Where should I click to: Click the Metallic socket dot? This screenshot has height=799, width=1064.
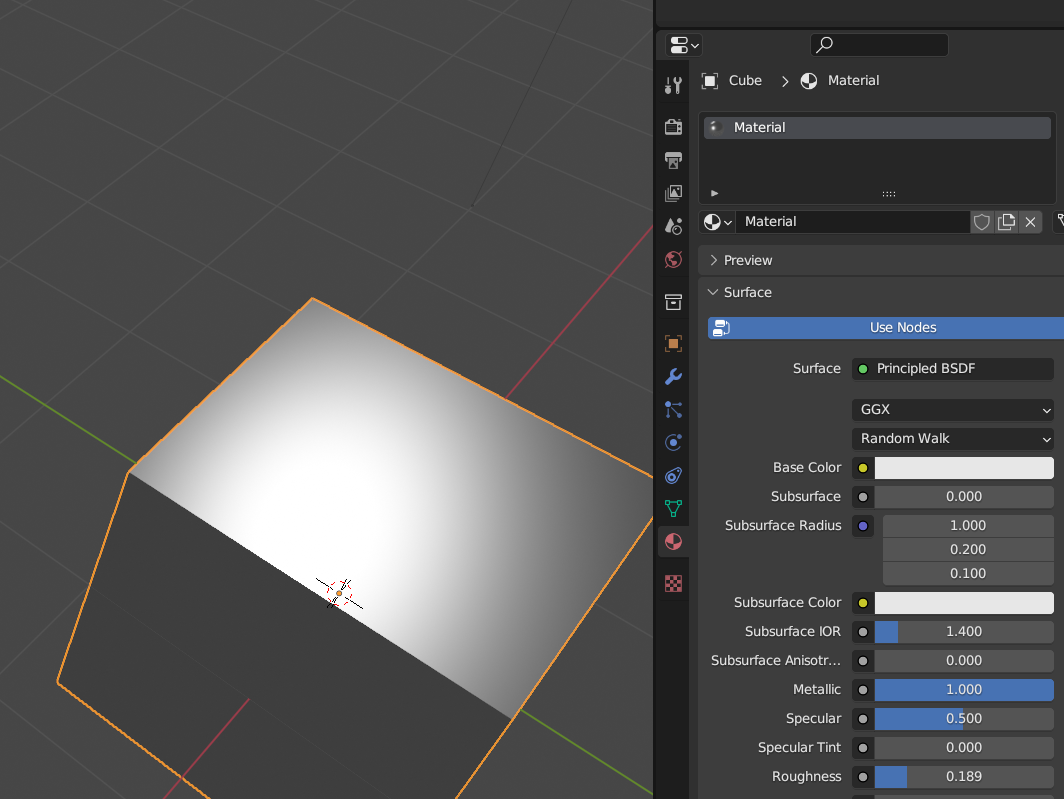click(x=862, y=690)
